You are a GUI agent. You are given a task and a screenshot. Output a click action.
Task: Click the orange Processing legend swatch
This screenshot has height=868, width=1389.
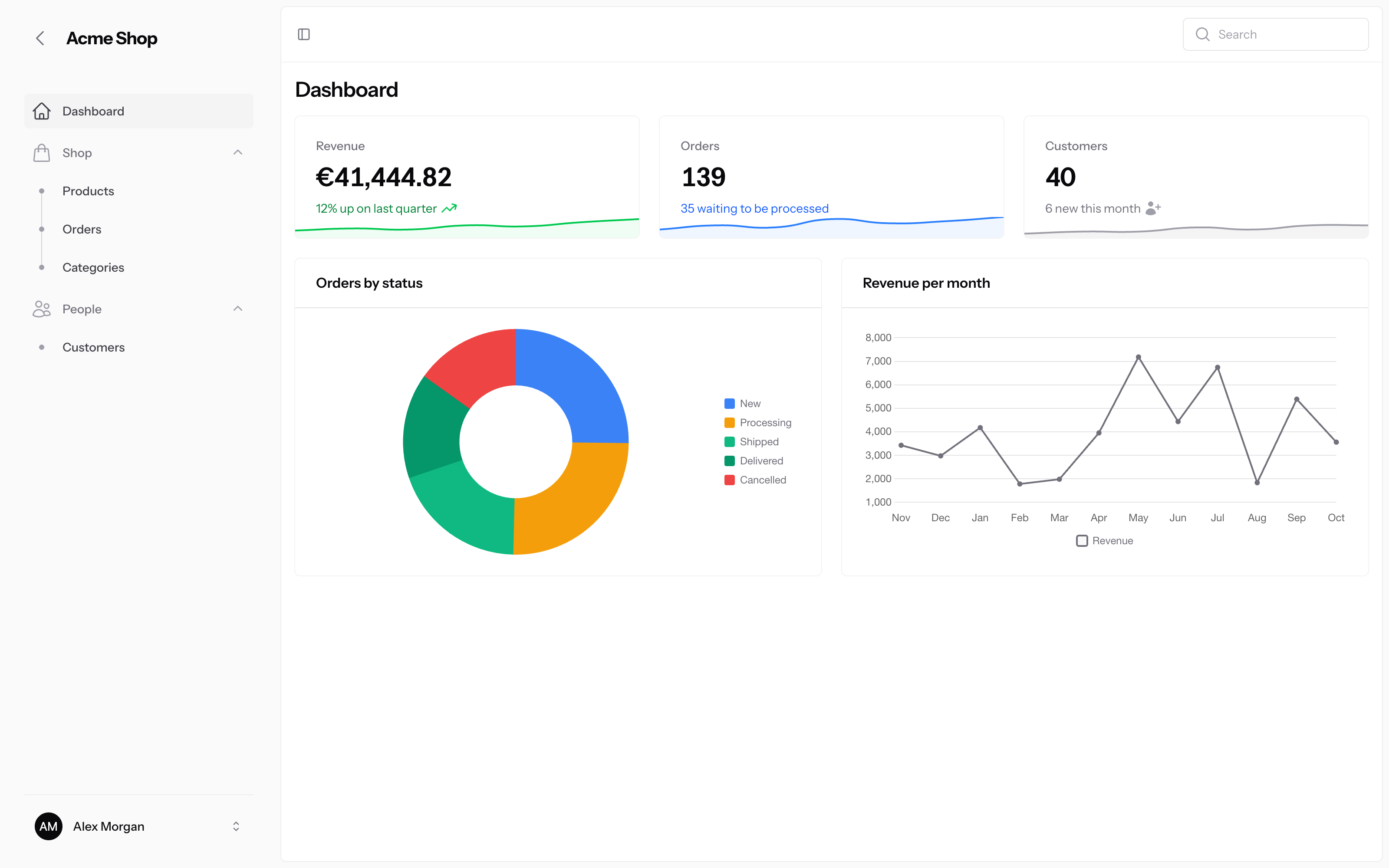(729, 423)
